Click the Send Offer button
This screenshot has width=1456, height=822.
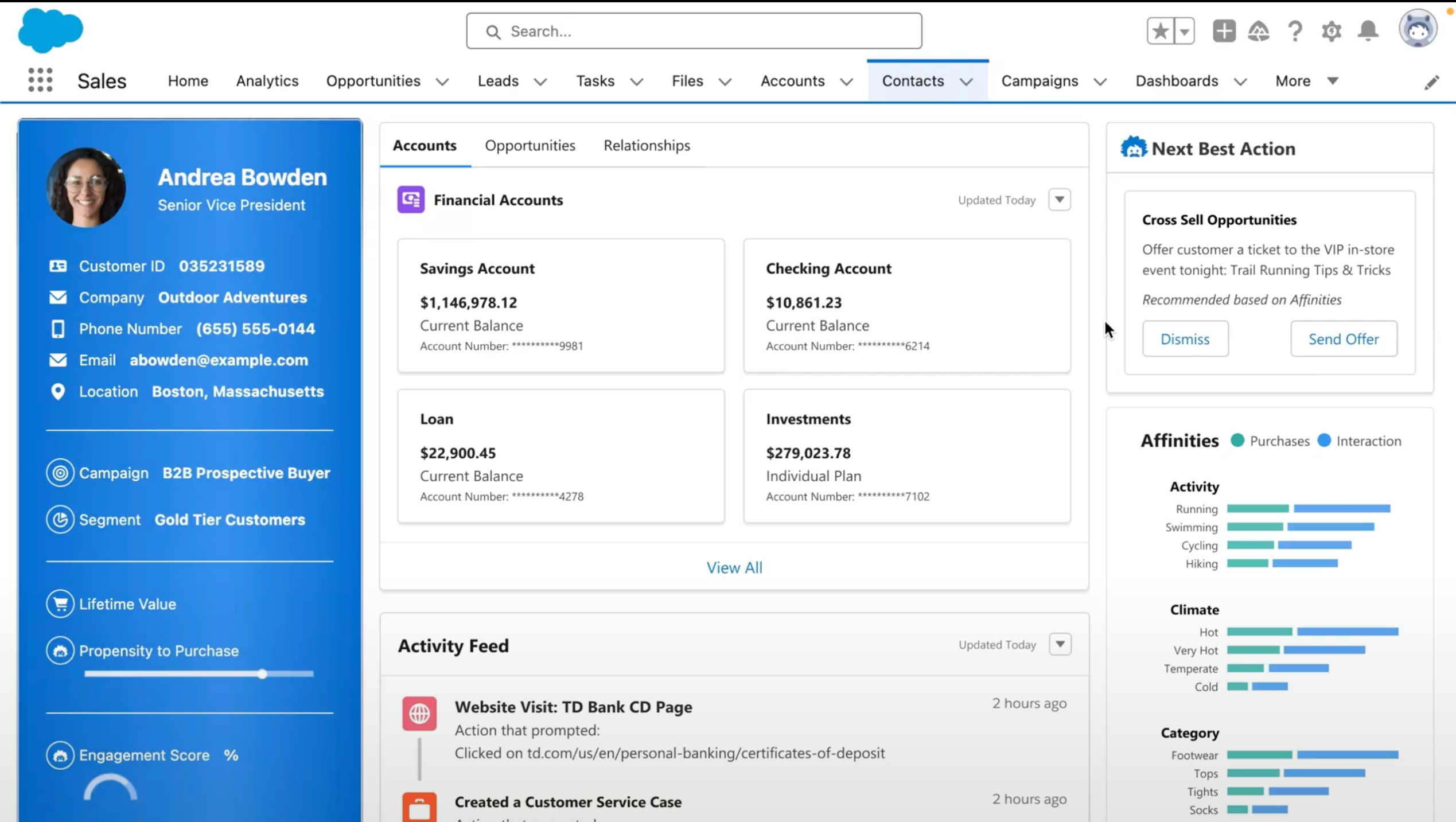(x=1344, y=339)
